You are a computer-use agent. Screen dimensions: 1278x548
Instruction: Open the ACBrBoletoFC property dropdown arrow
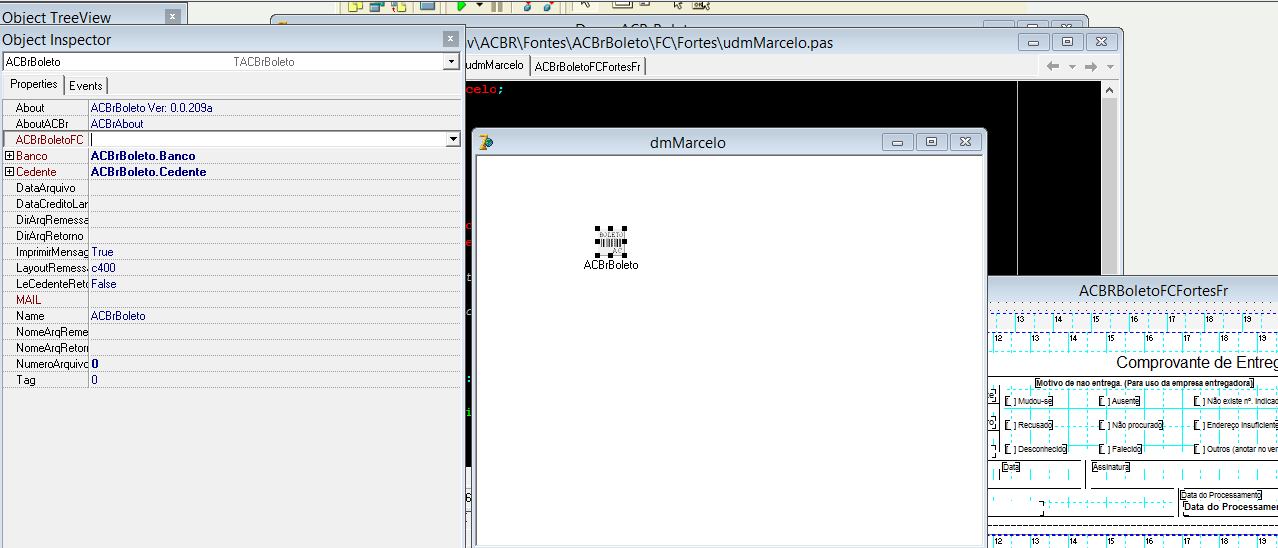452,140
